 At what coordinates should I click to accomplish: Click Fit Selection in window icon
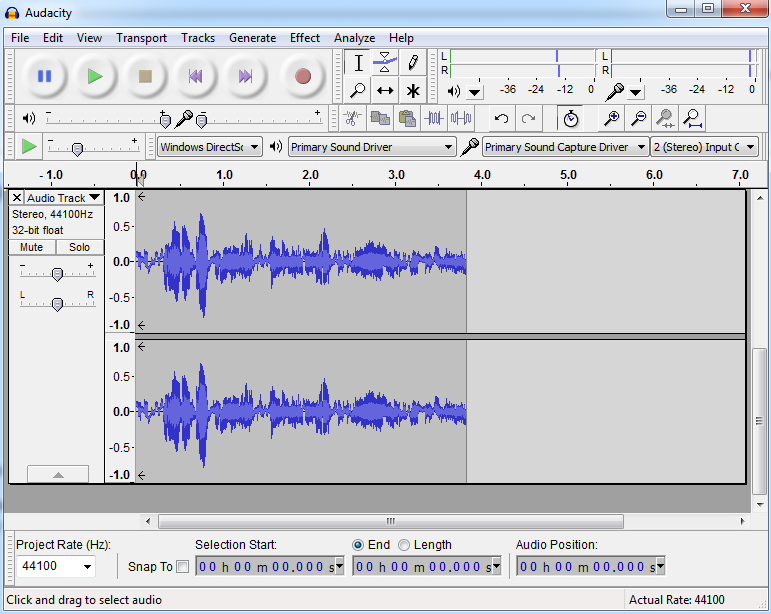665,118
